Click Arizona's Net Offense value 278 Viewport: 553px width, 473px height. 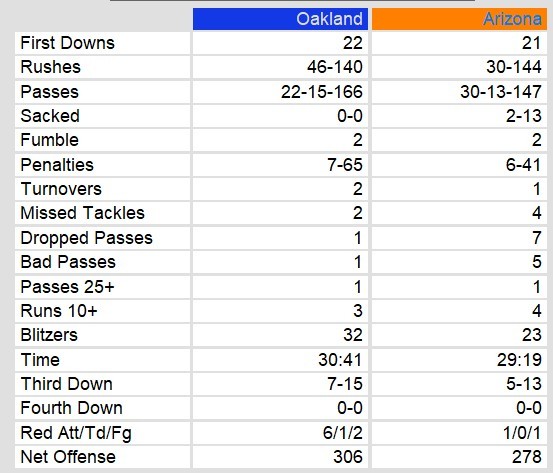pos(527,457)
